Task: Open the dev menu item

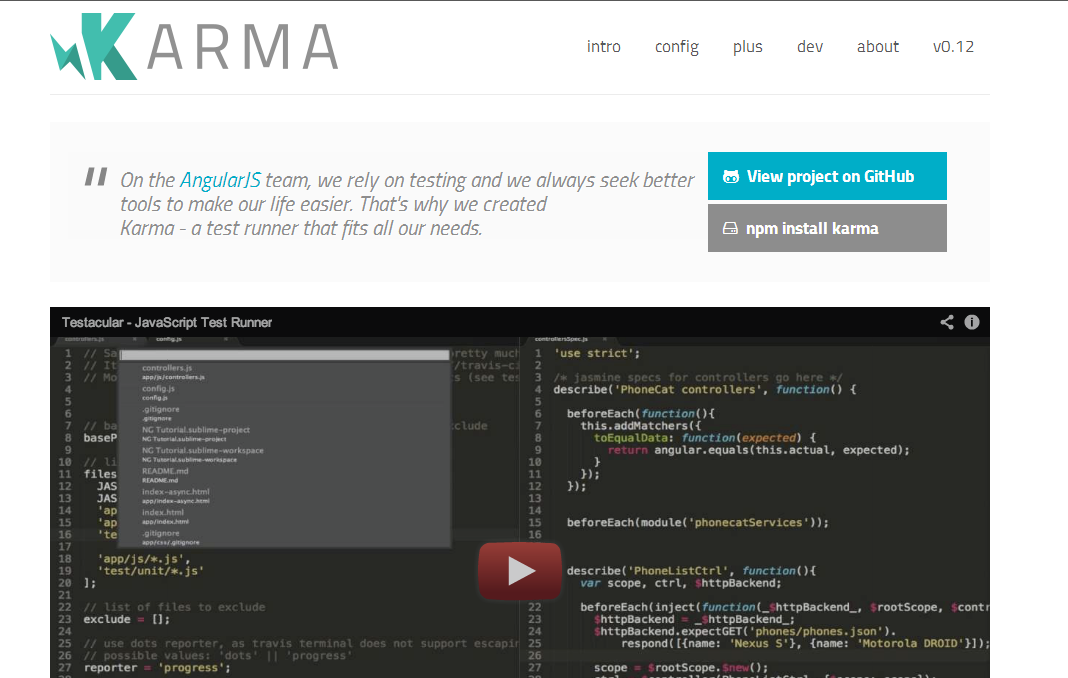Action: pos(810,47)
